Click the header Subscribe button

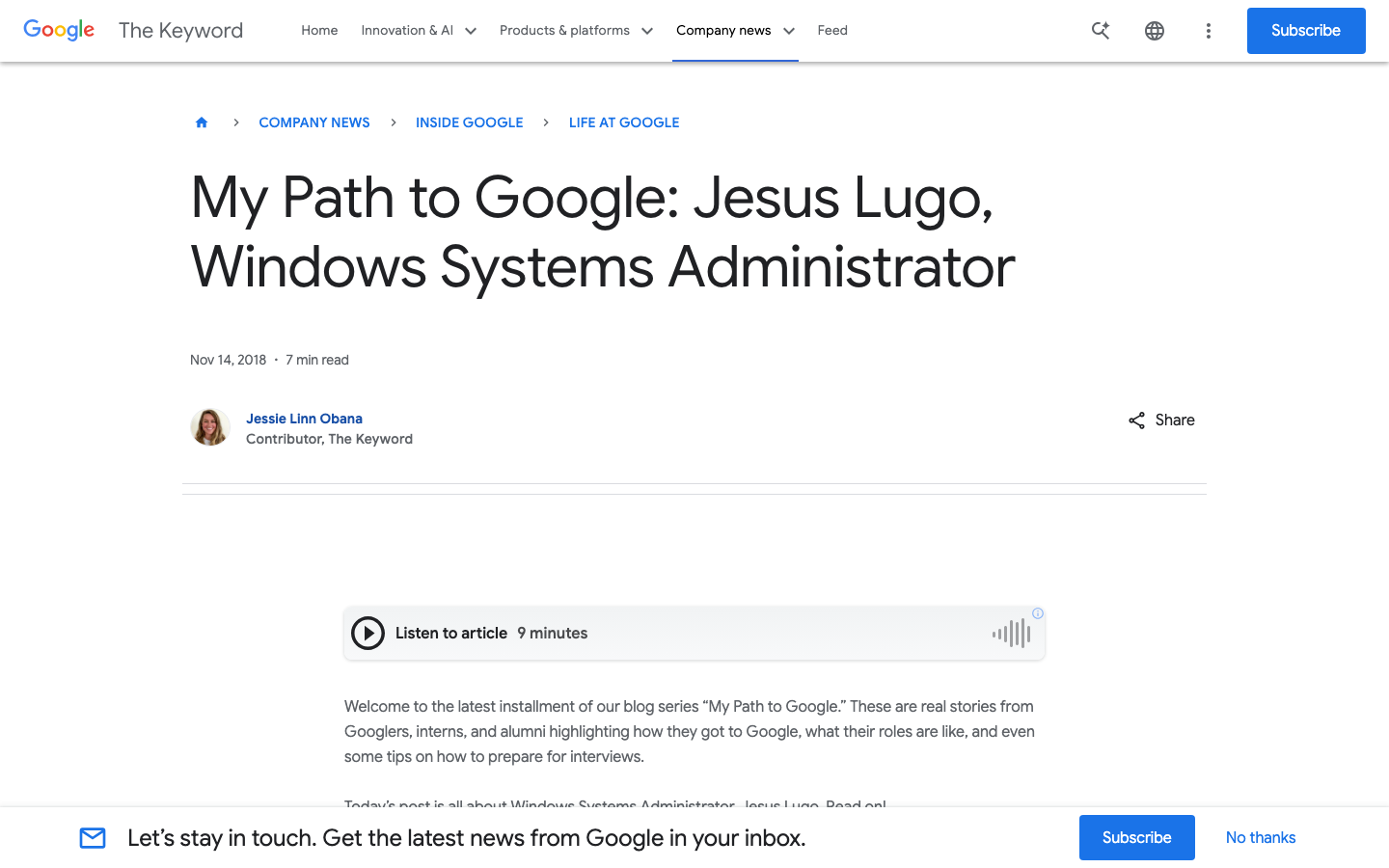pyautogui.click(x=1306, y=31)
